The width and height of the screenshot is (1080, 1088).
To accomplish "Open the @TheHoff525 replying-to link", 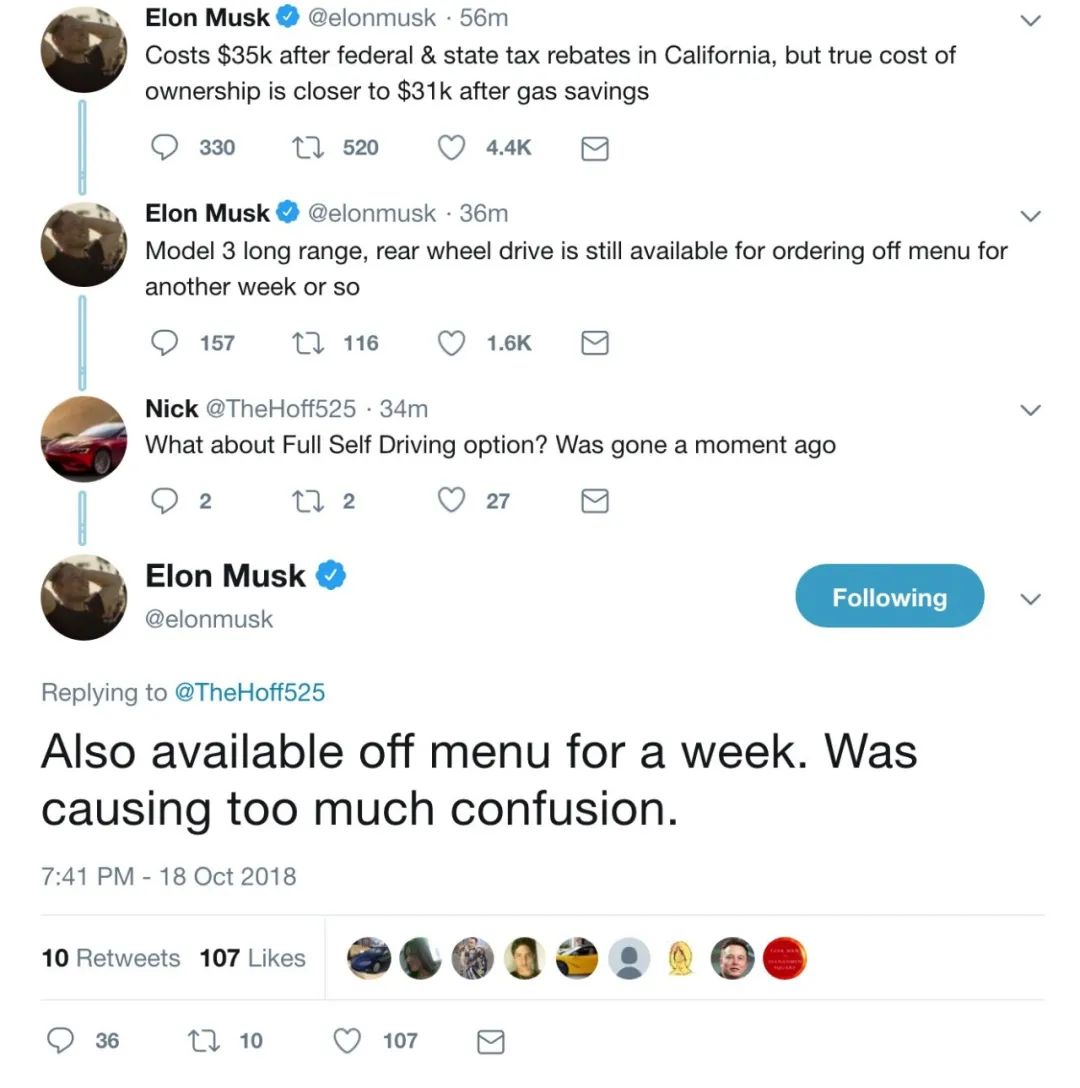I will tap(250, 692).
